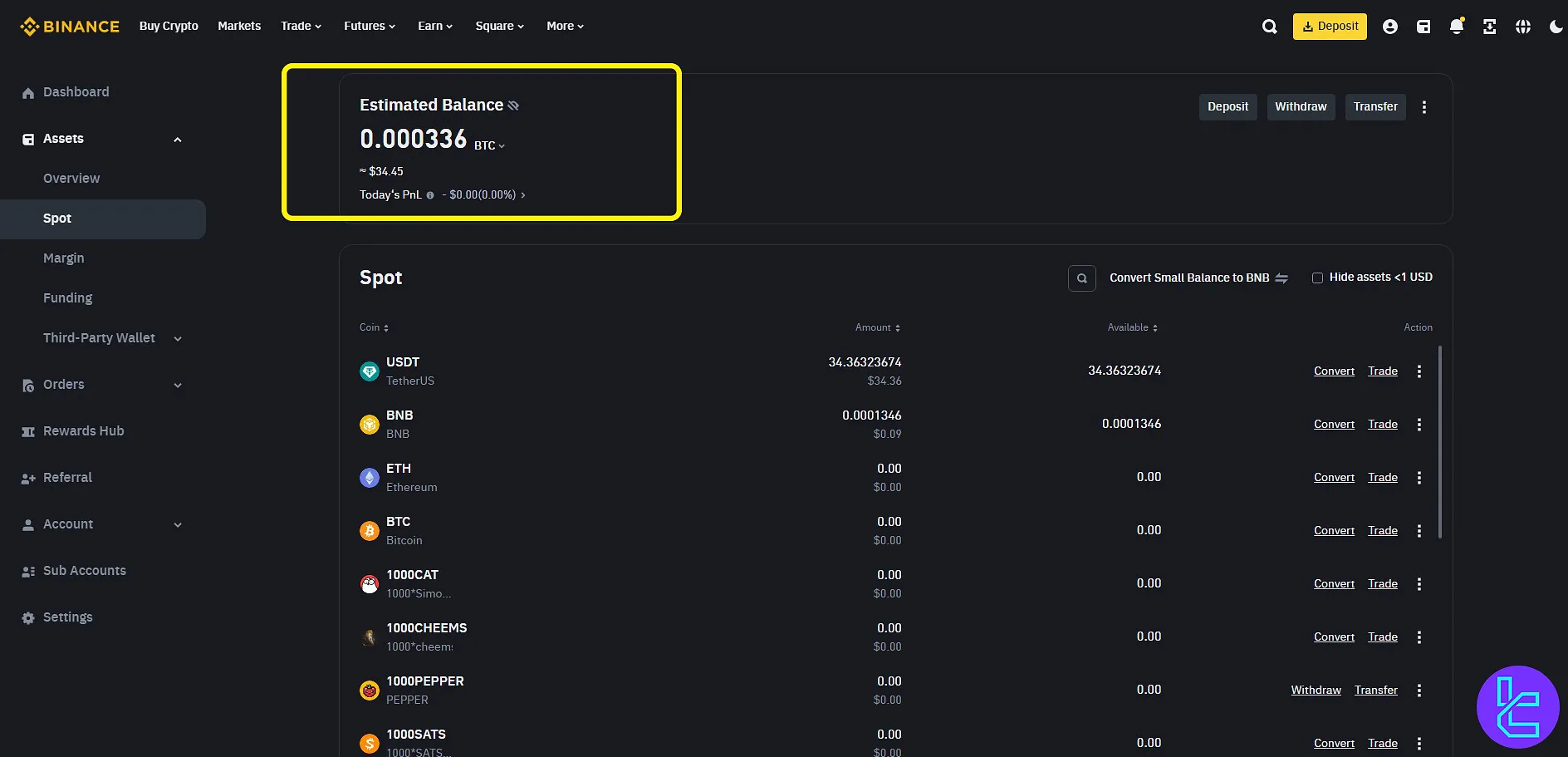Expand the Trade menu
Viewport: 1568px width, 757px height.
coord(301,27)
